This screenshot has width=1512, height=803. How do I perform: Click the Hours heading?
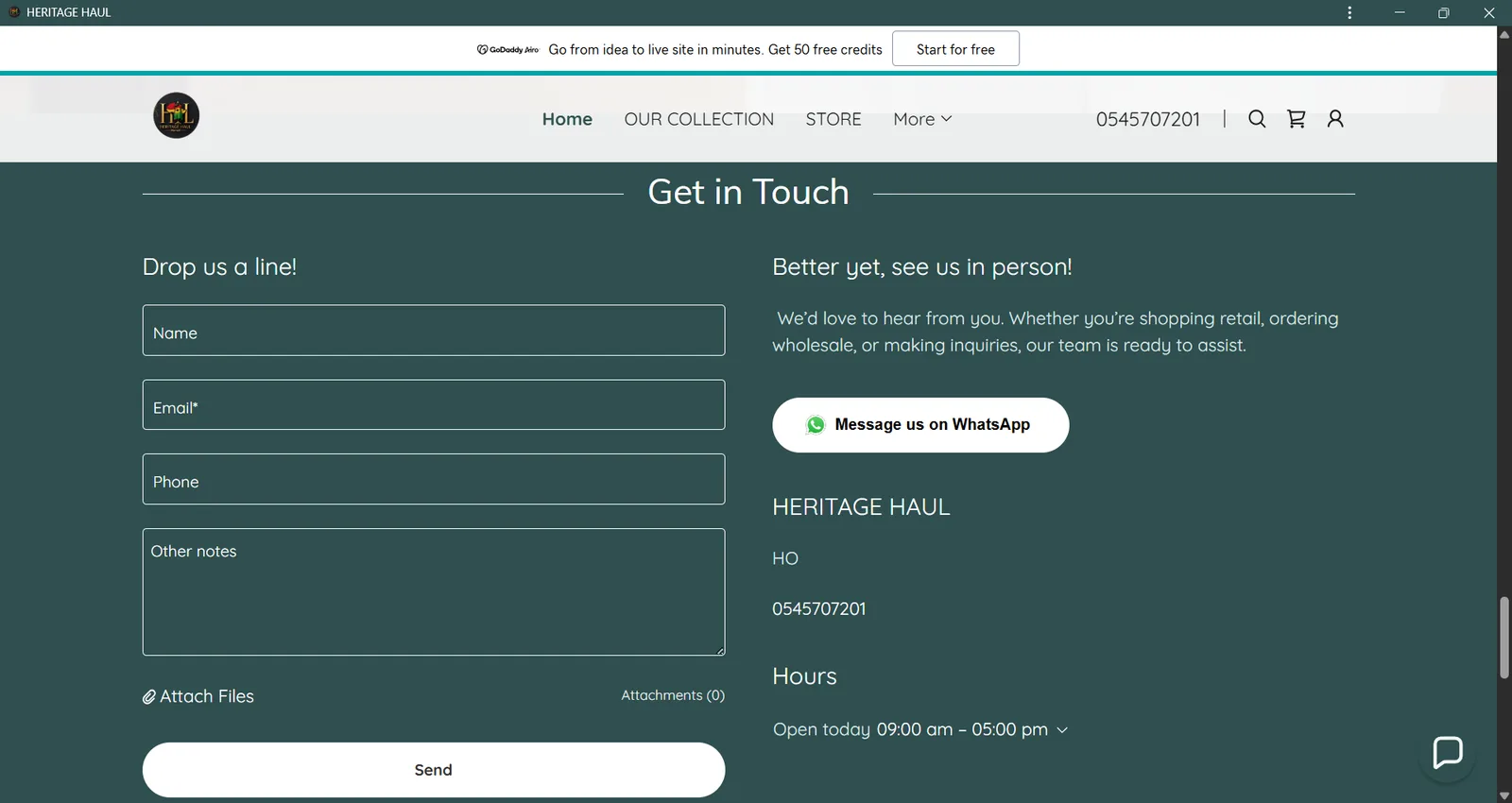tap(804, 676)
